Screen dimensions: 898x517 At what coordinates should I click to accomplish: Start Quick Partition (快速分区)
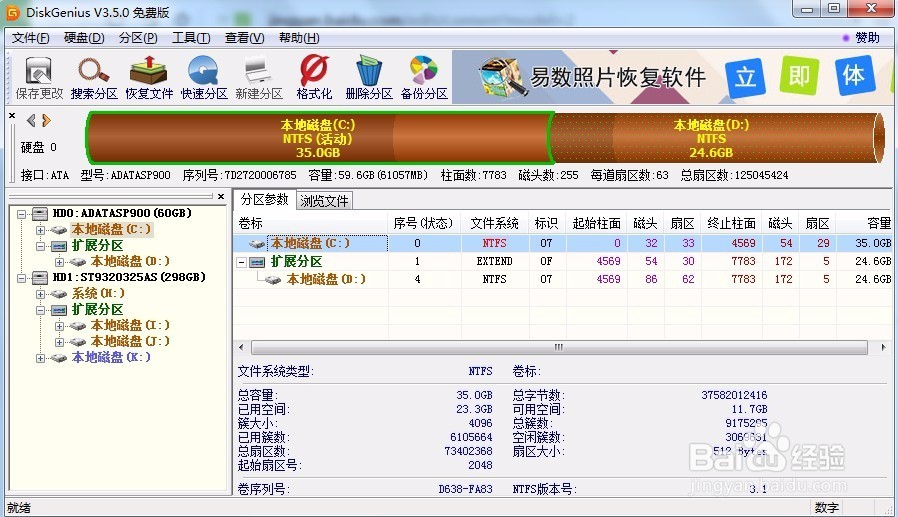point(204,78)
